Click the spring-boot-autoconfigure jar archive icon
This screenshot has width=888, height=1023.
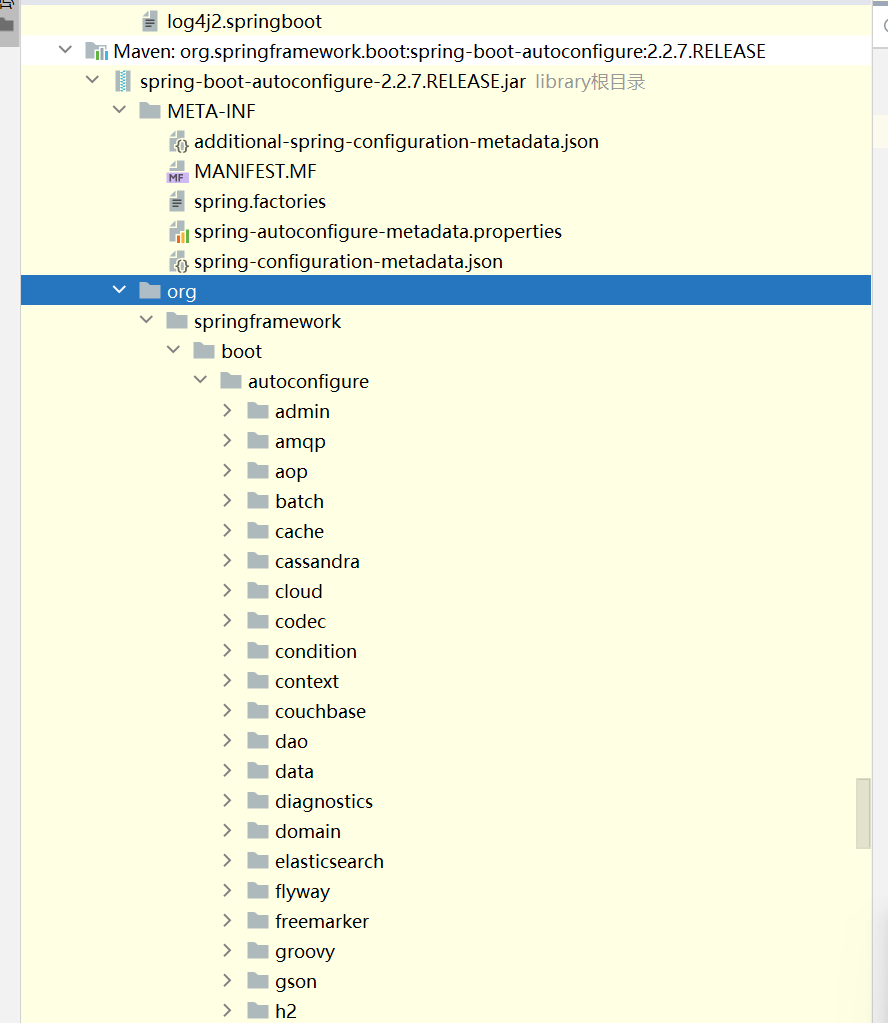coord(123,82)
